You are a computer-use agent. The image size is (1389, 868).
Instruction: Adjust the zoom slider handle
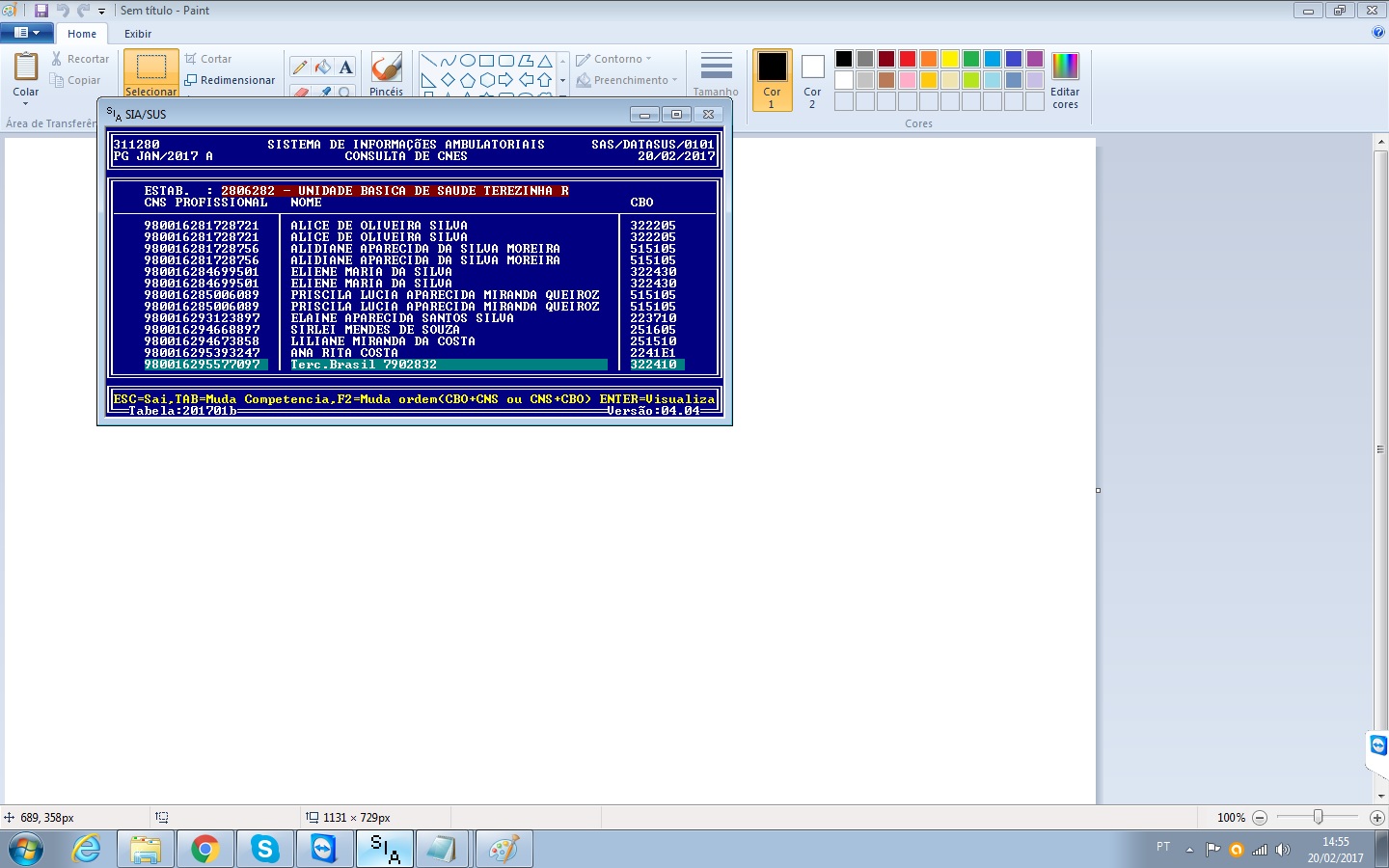pyautogui.click(x=1318, y=817)
